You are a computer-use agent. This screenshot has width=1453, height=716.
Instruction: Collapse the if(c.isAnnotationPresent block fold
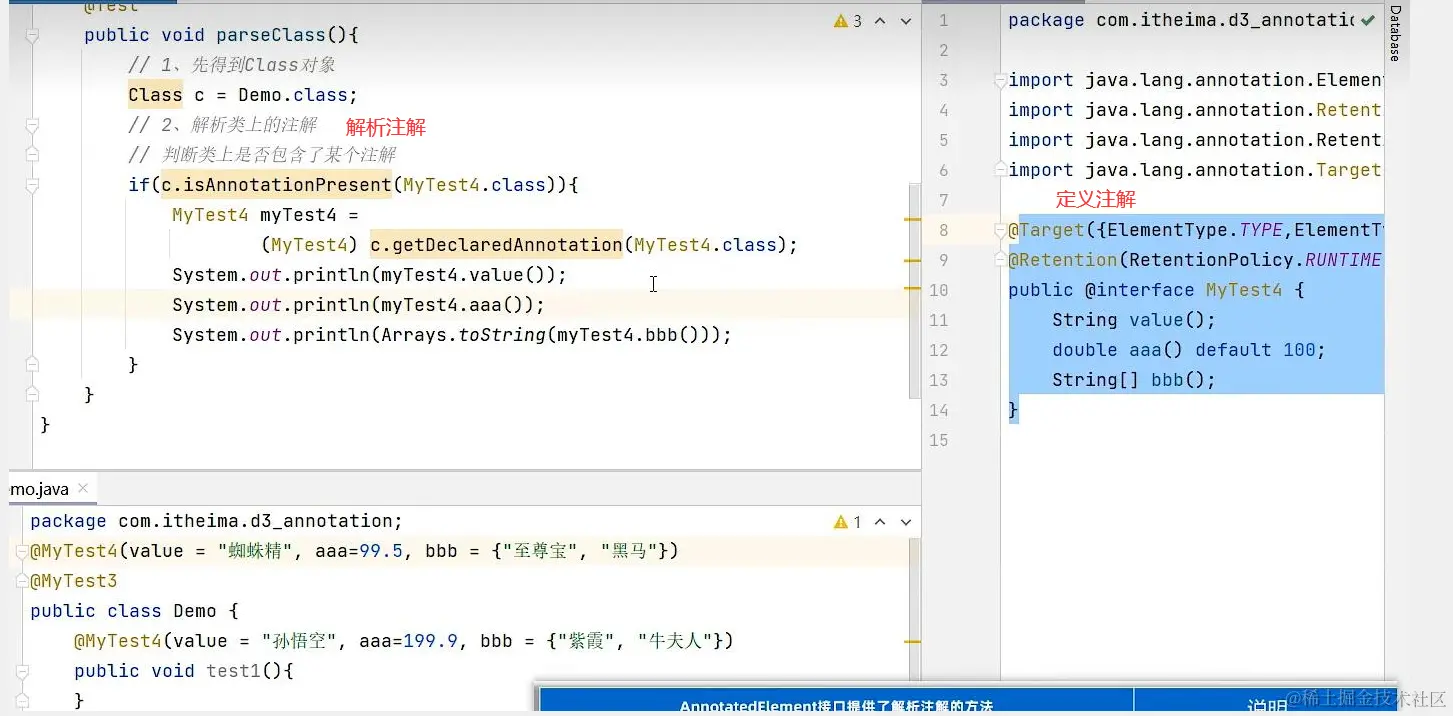(32, 186)
